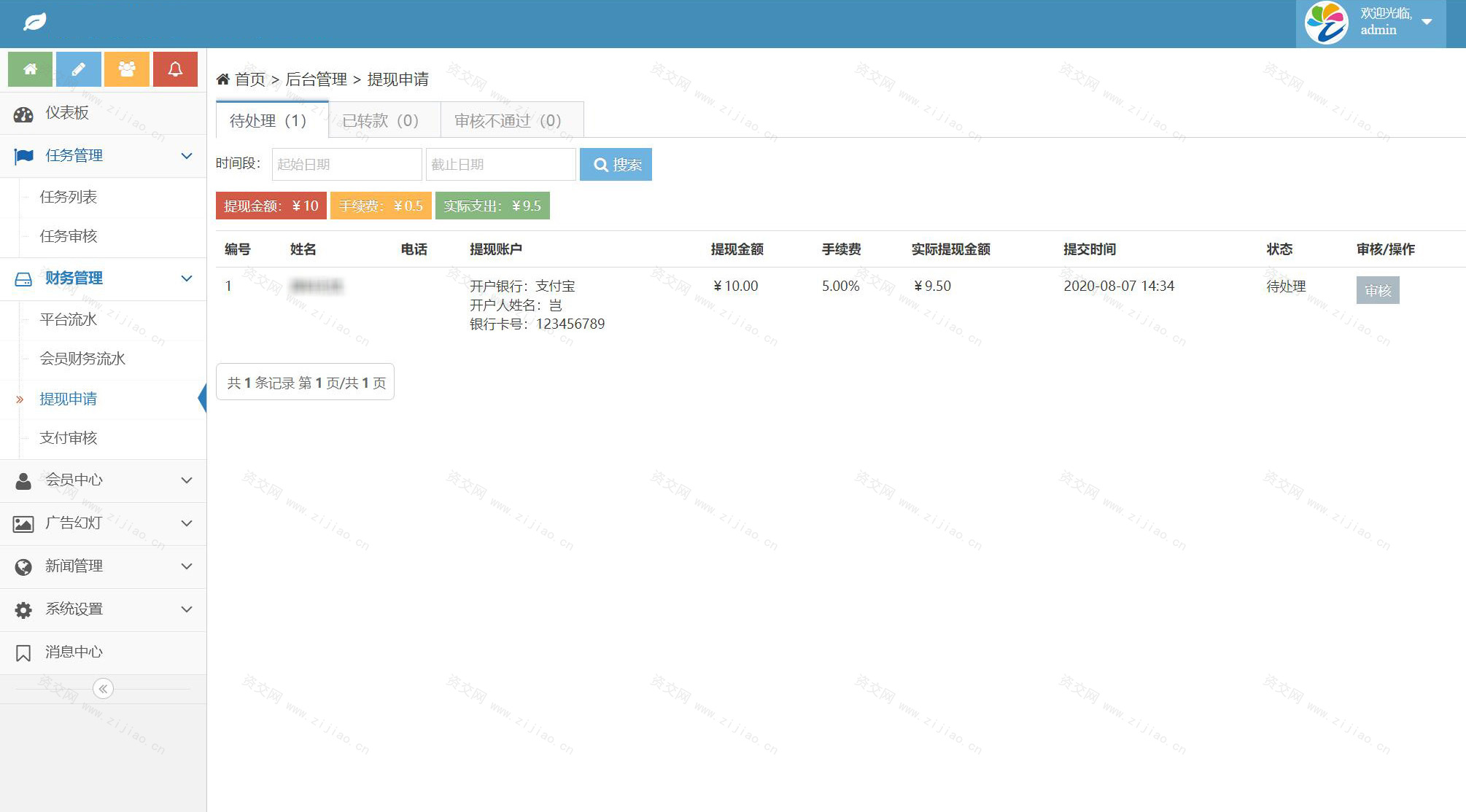The height and width of the screenshot is (812, 1466).
Task: Click the 系统设置 menu label
Action: click(74, 609)
